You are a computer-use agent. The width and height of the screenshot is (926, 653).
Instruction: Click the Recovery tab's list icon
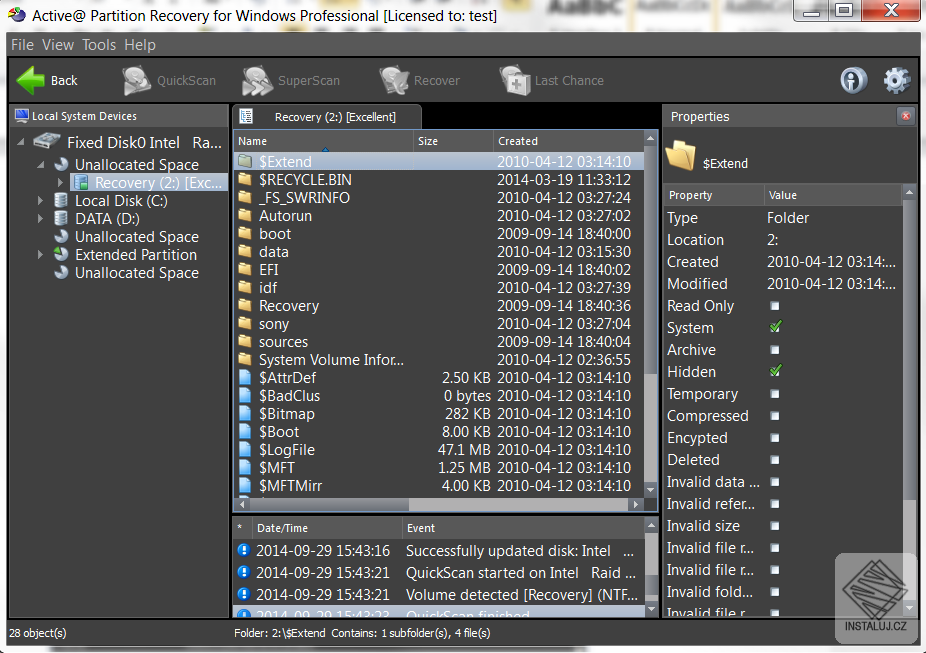pyautogui.click(x=246, y=116)
